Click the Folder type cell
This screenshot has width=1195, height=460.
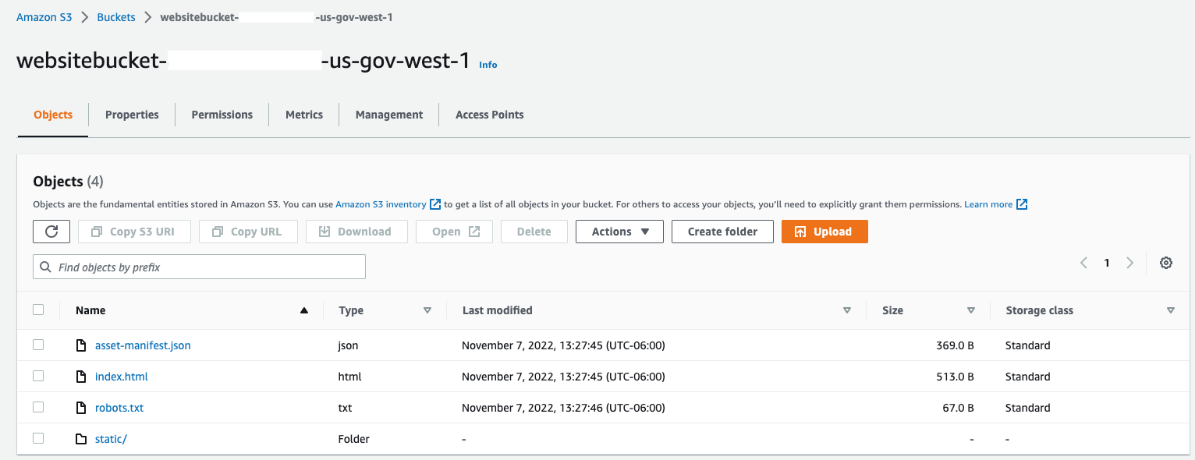(354, 439)
